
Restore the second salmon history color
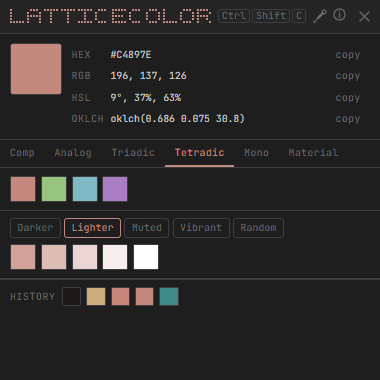[145, 297]
